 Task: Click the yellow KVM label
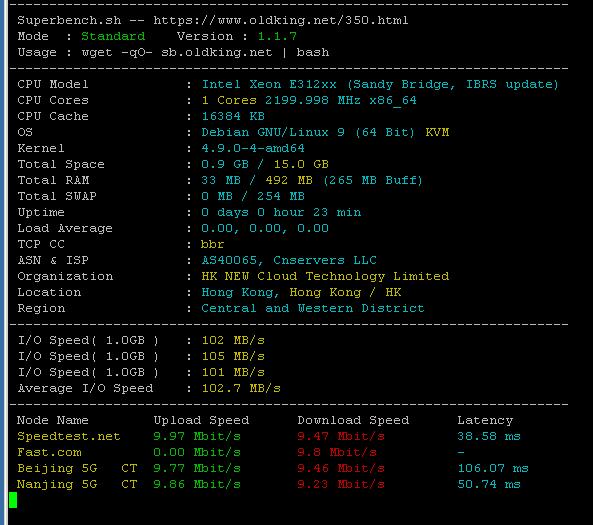coord(437,132)
